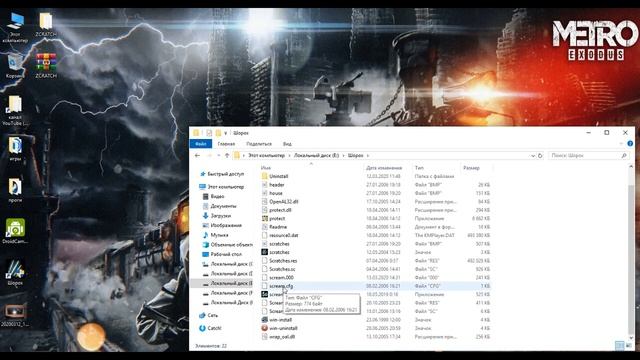The image size is (640, 360).
Task: Select the Uninstall folder icon
Action: 264,176
